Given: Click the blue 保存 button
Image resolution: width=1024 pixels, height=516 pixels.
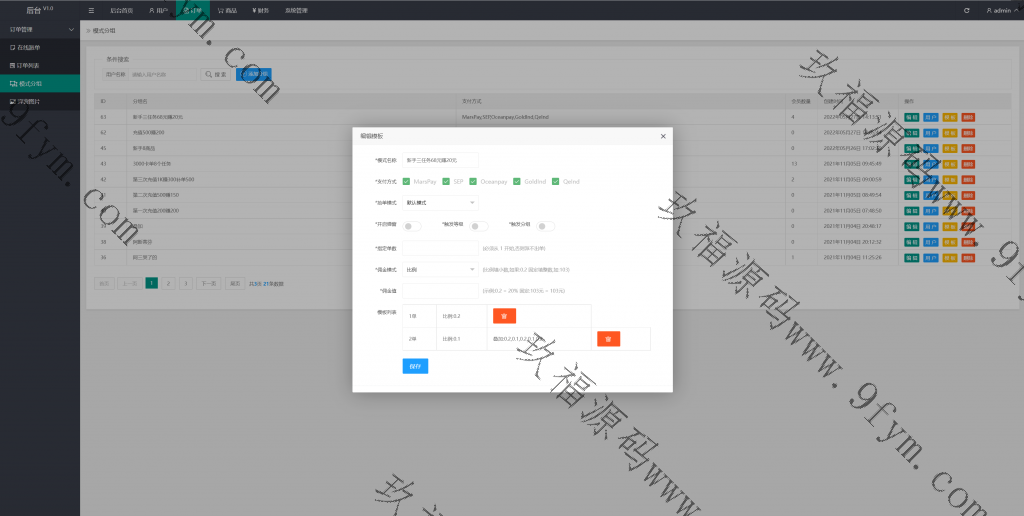Looking at the screenshot, I should [x=414, y=366].
